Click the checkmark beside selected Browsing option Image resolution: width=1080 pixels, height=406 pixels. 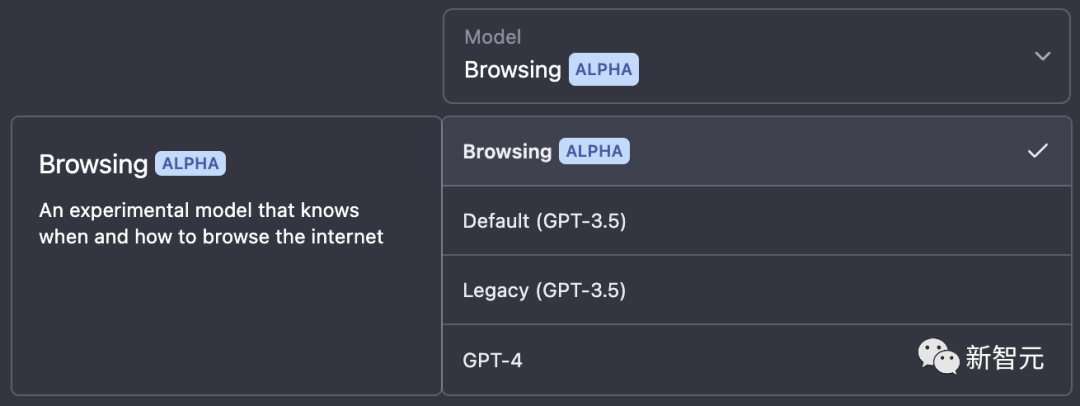[1037, 150]
